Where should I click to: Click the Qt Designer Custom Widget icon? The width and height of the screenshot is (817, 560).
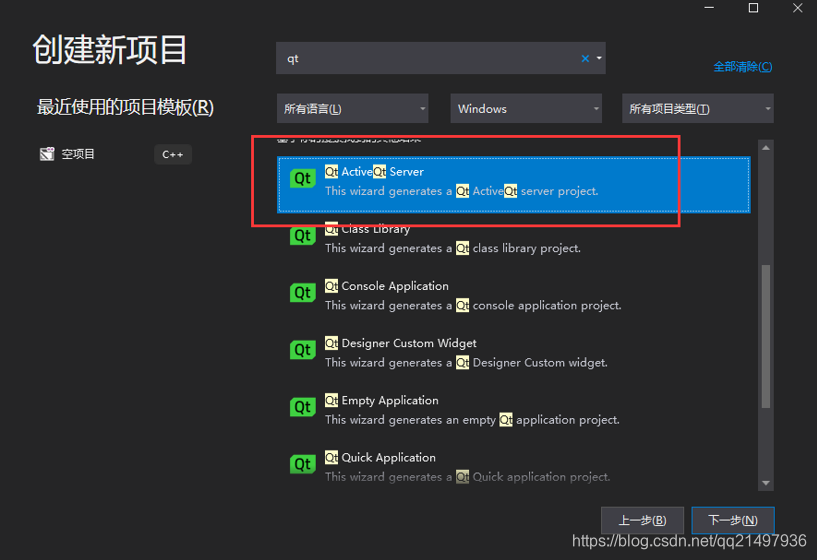303,350
